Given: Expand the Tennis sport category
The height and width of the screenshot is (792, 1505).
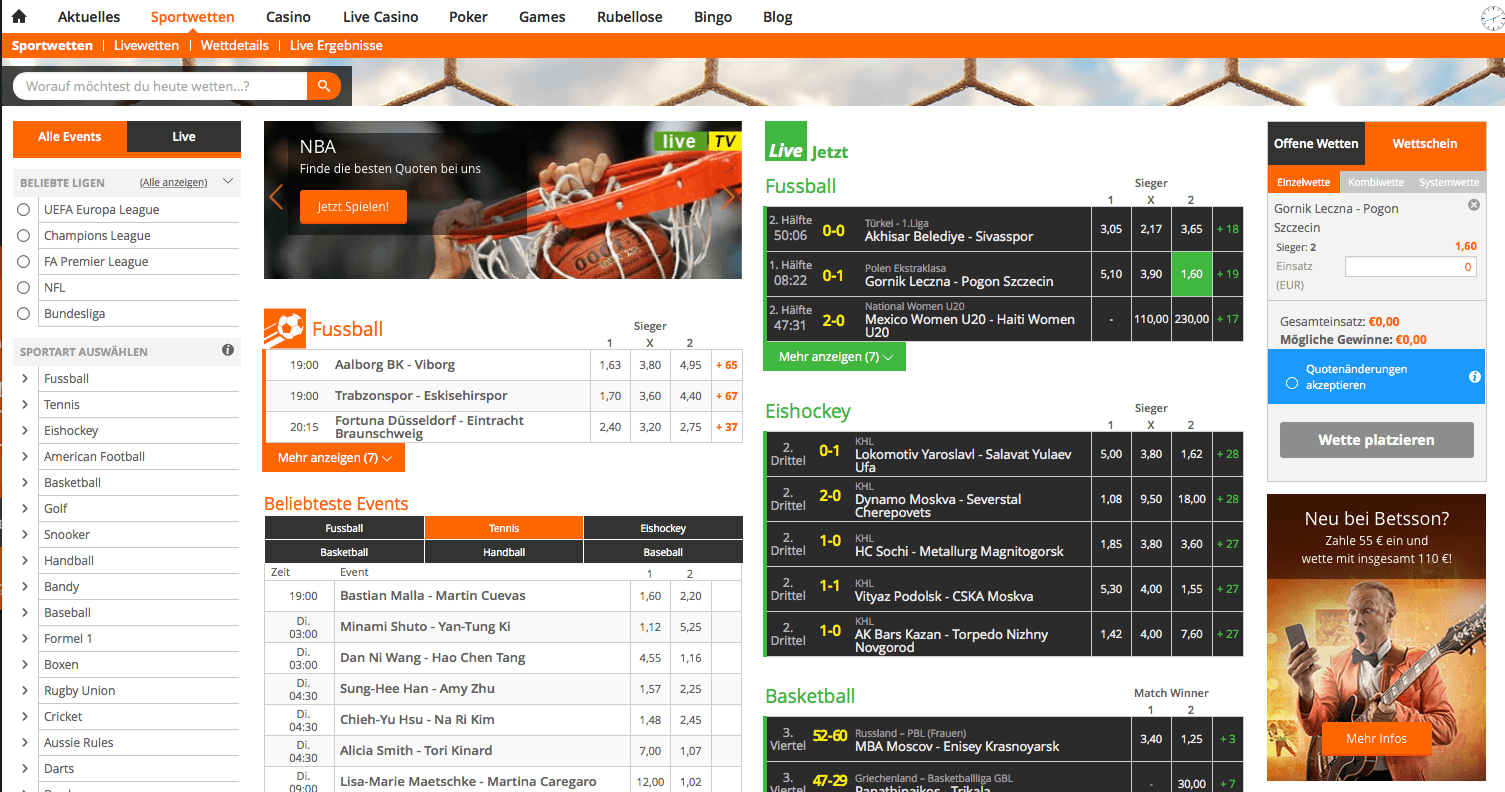Looking at the screenshot, I should (25, 405).
